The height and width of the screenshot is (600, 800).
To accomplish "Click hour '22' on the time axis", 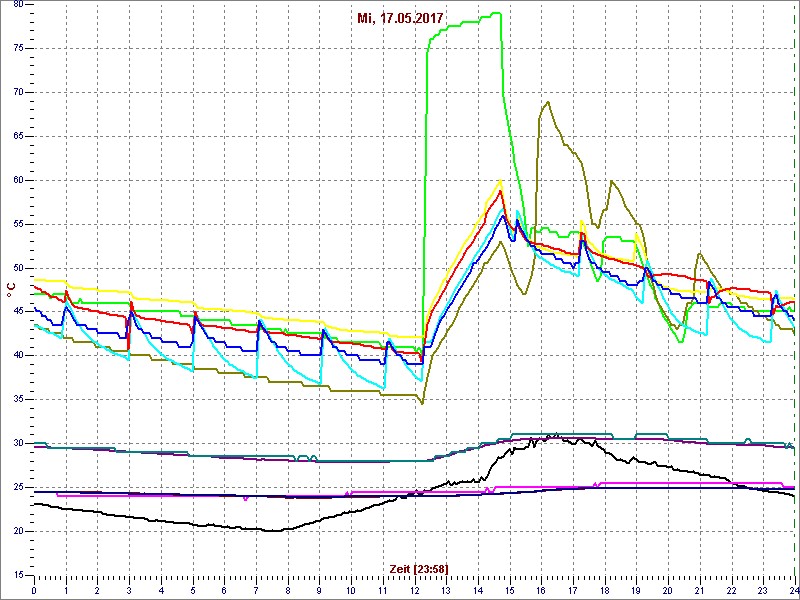I will point(732,590).
